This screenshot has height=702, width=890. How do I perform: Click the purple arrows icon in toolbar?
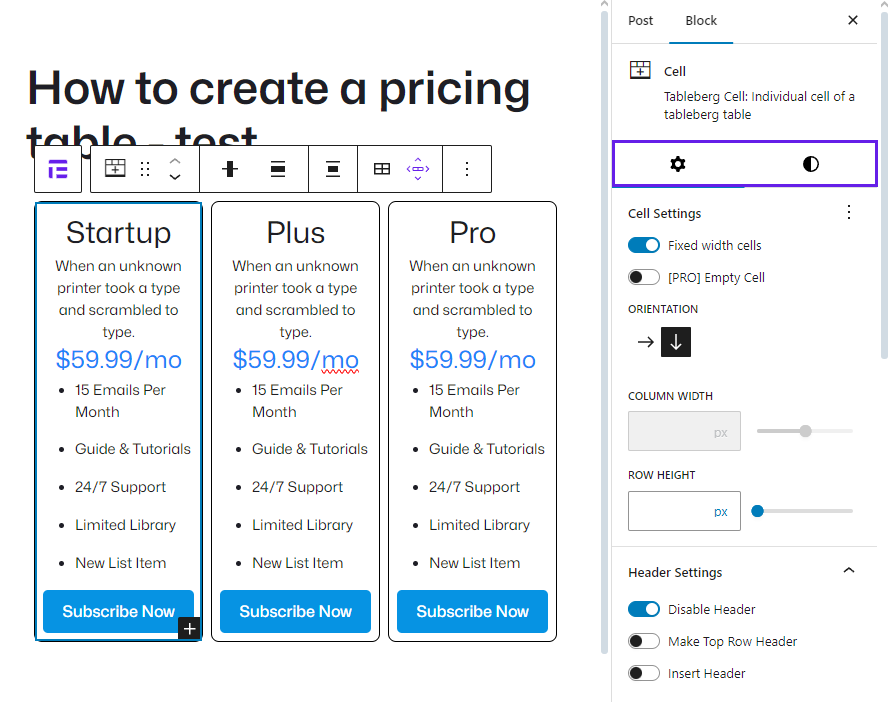tap(418, 169)
